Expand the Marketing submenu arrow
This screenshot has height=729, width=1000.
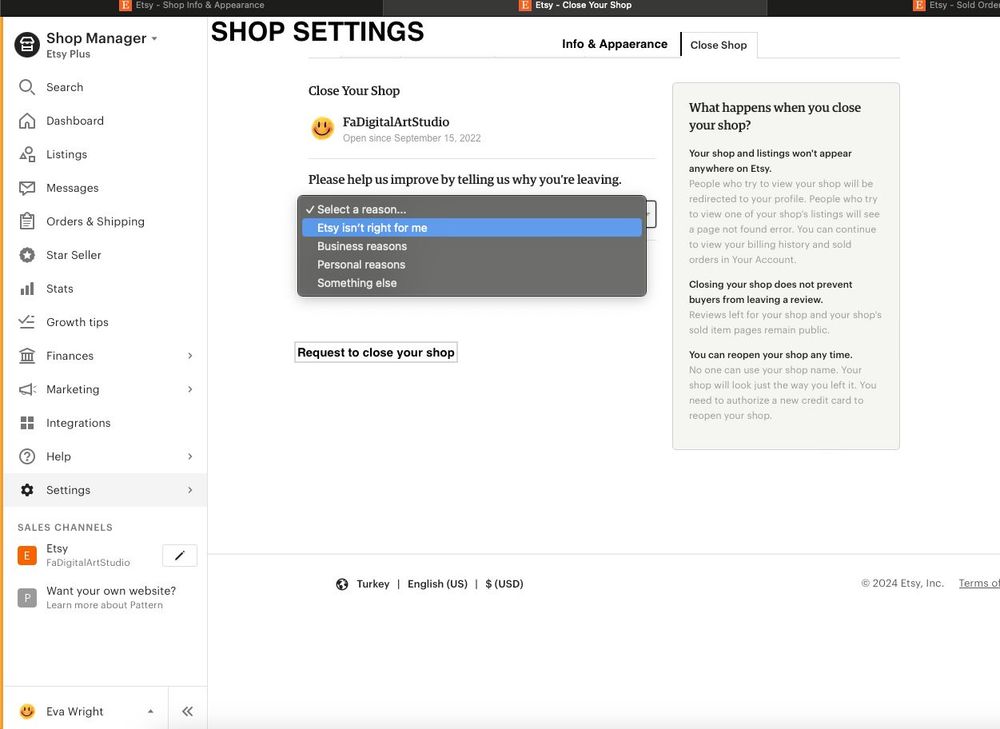tap(190, 389)
